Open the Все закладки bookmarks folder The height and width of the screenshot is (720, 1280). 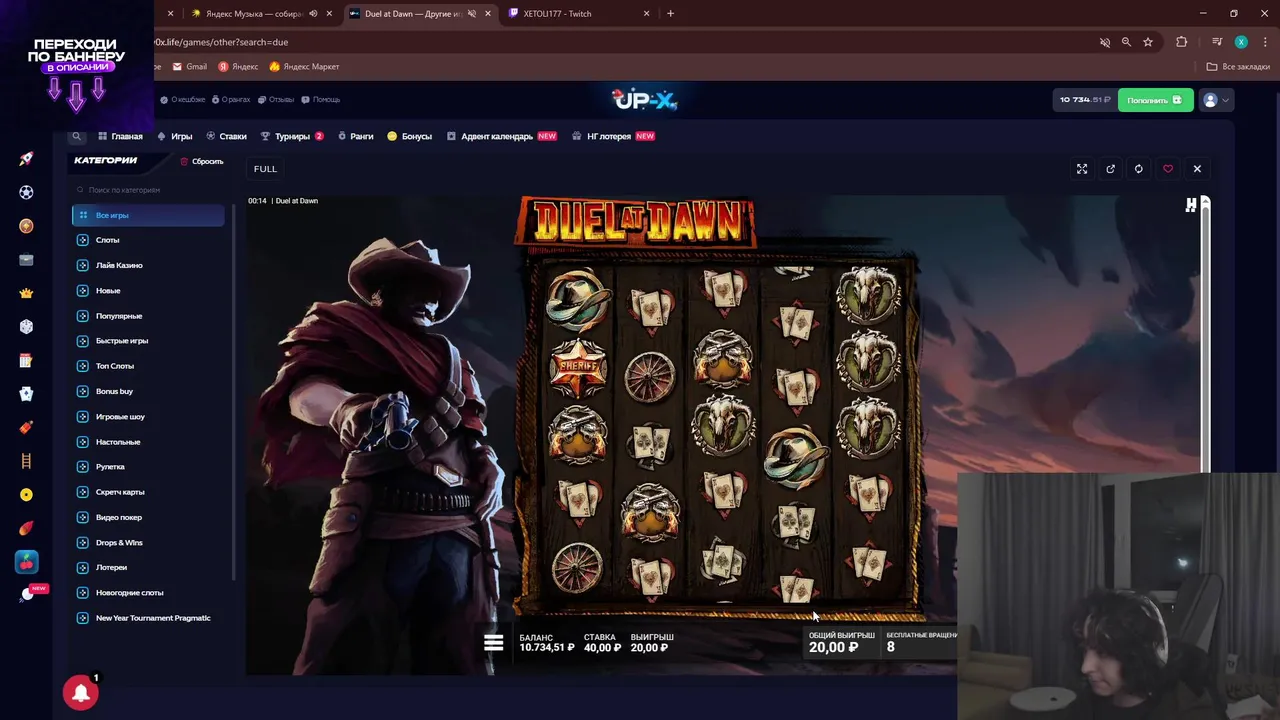coord(1238,67)
